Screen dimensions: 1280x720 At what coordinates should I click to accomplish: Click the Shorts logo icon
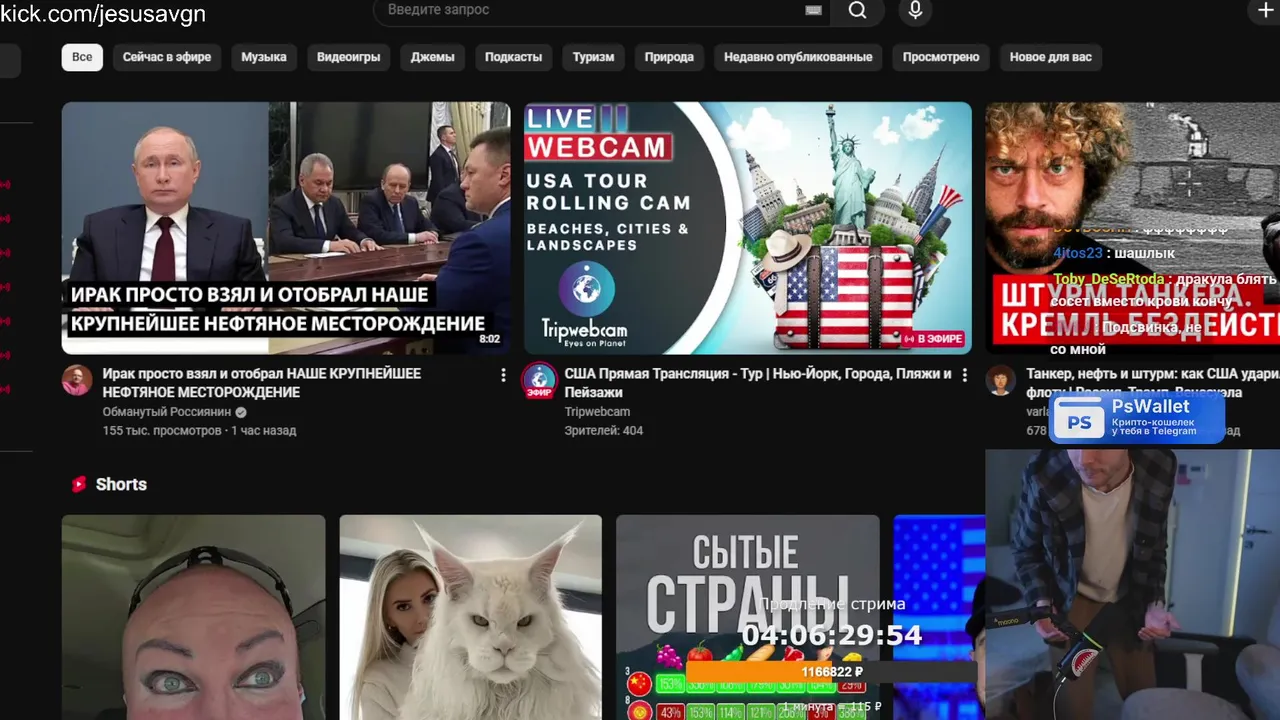coord(79,484)
